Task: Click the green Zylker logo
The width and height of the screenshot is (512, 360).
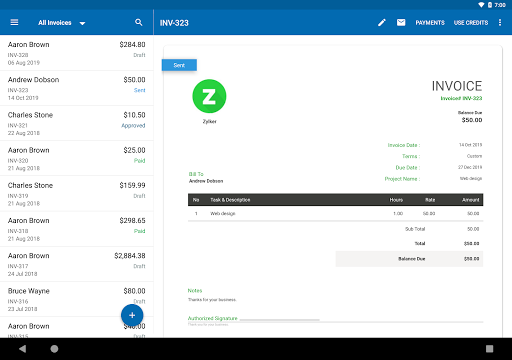Action: click(209, 96)
